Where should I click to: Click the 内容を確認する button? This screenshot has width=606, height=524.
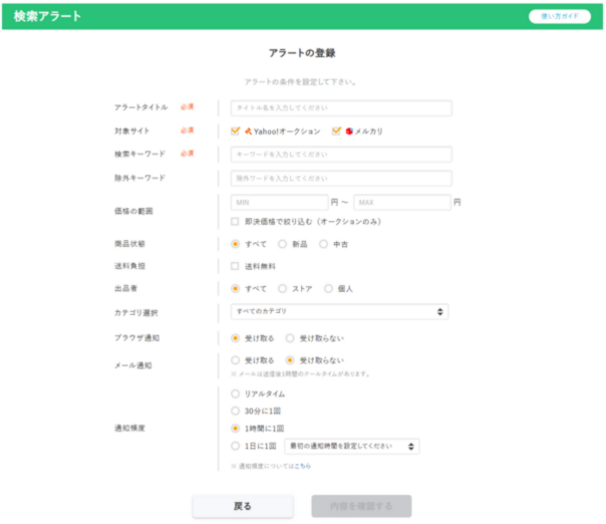click(361, 506)
